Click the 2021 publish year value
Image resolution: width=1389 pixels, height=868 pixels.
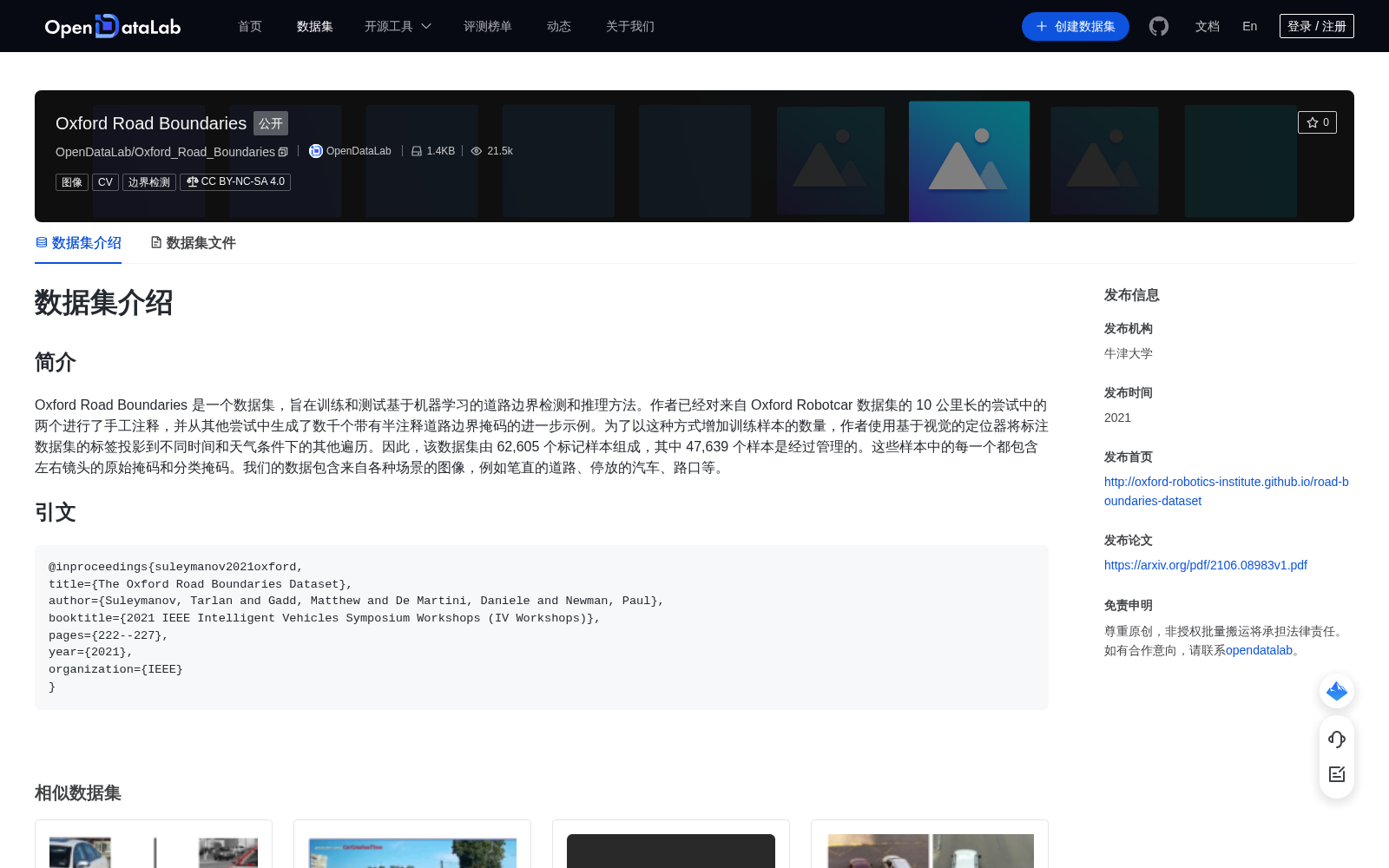[1117, 418]
